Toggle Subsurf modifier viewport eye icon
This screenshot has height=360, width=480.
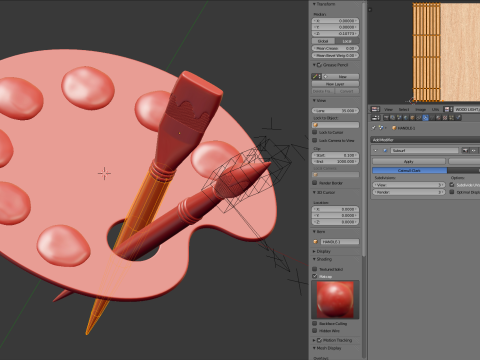pyautogui.click(x=474, y=150)
